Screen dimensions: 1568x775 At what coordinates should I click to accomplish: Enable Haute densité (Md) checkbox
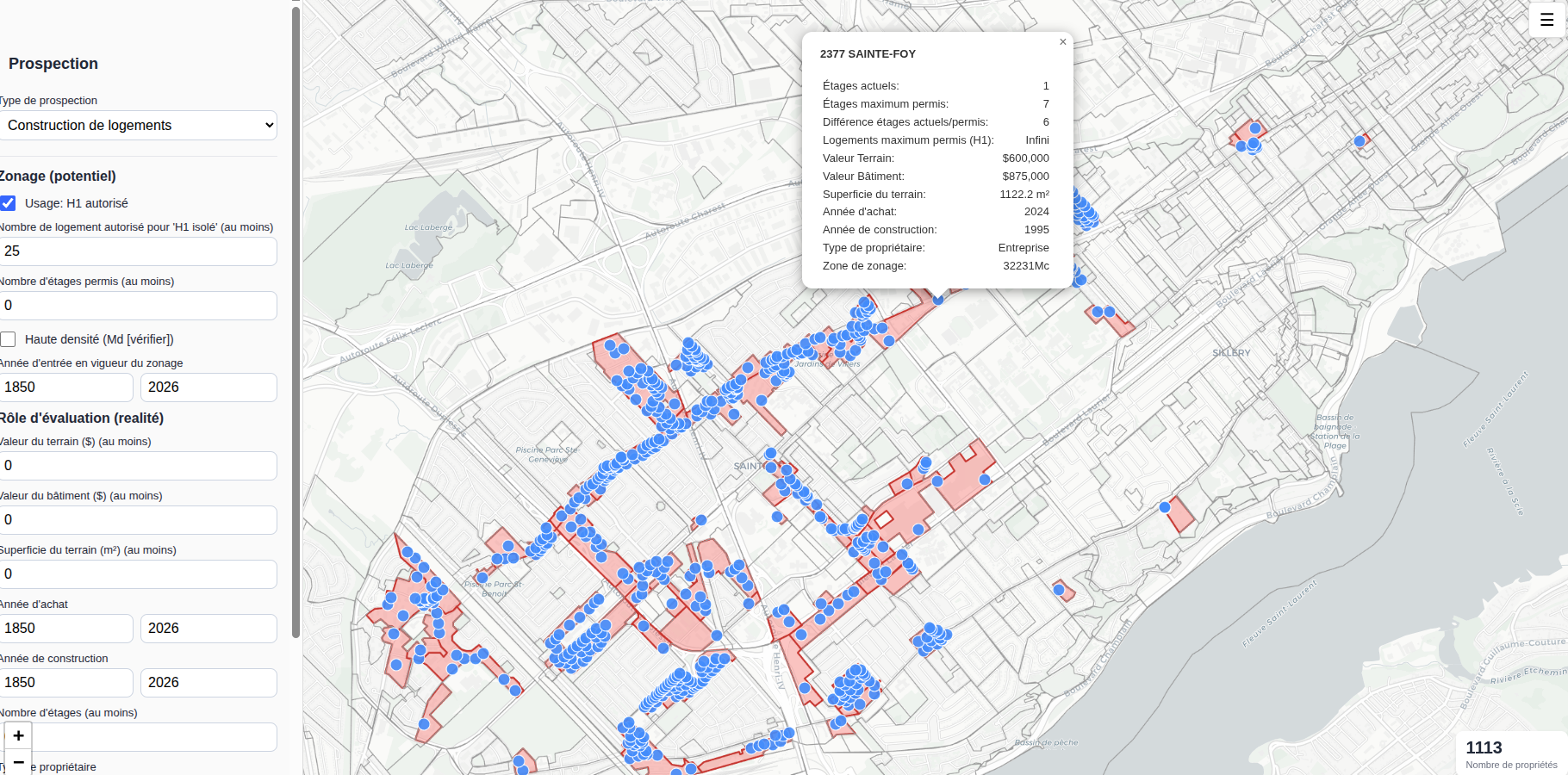[x=8, y=339]
